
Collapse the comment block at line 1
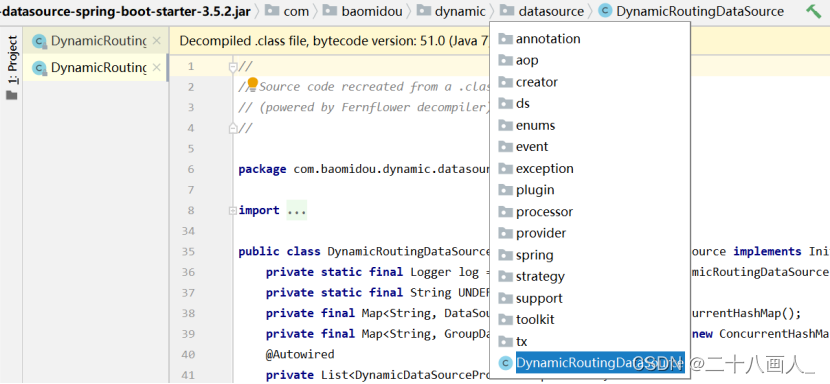coord(232,67)
